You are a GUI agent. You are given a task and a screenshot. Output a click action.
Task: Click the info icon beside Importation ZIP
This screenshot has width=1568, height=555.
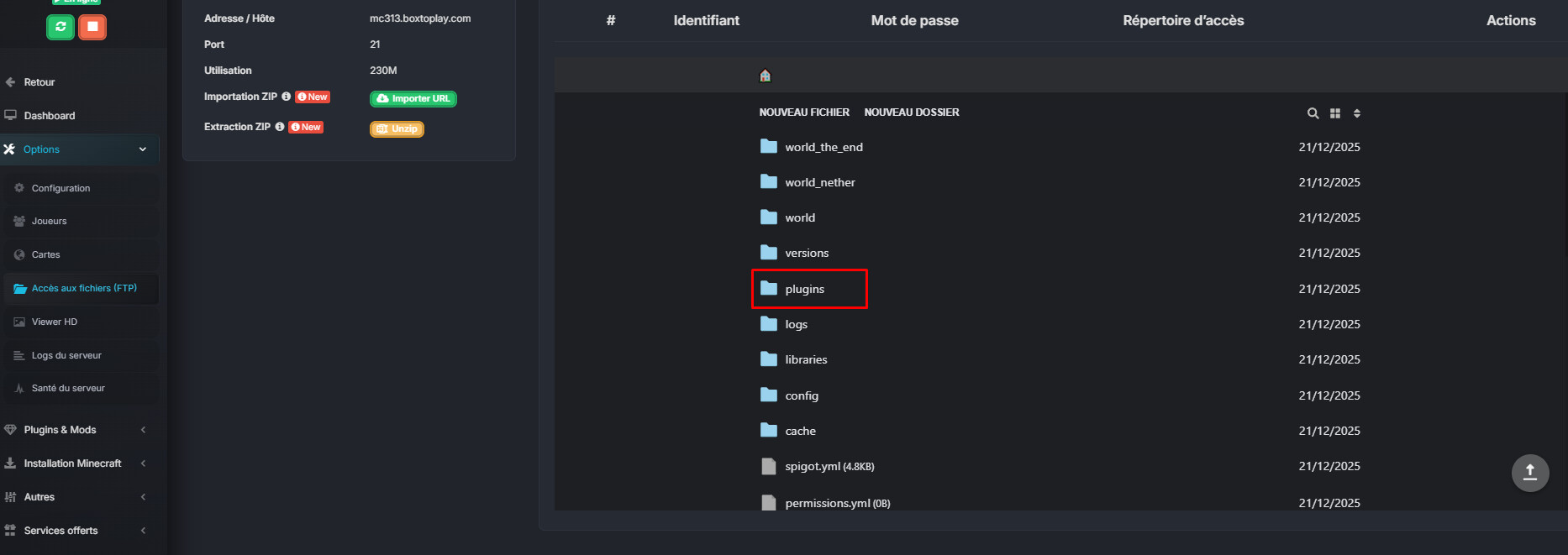coord(286,97)
